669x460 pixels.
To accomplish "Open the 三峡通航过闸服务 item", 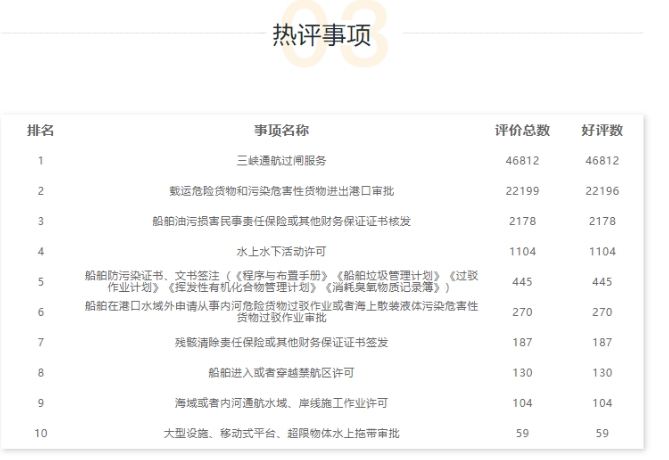I will (x=281, y=160).
